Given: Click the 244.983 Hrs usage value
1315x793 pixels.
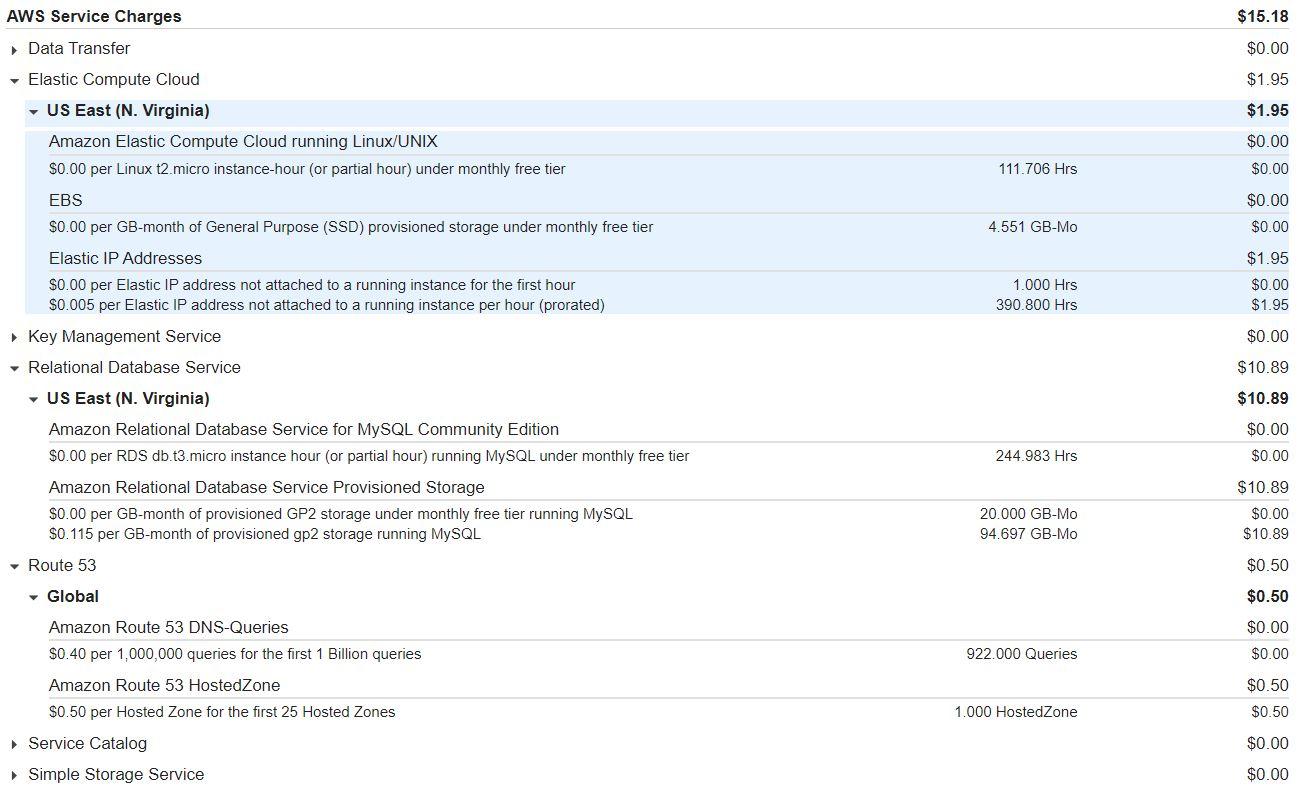Looking at the screenshot, I should [1037, 456].
